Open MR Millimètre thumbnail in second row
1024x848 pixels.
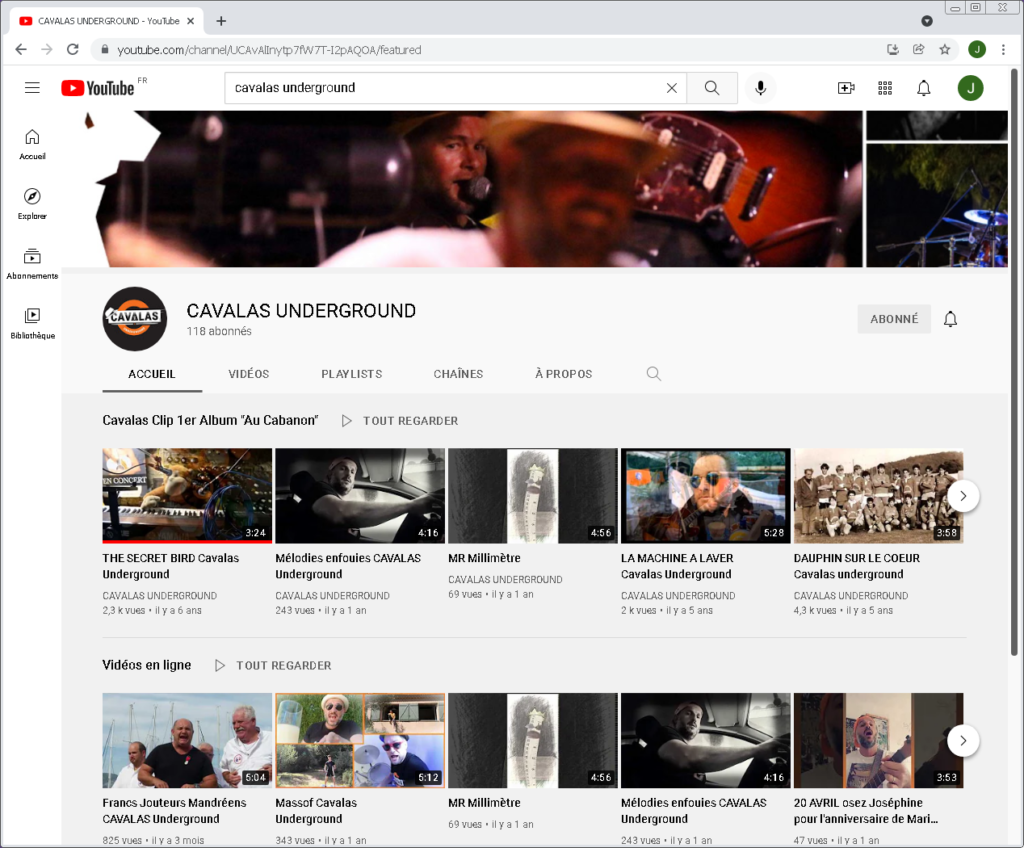pyautogui.click(x=533, y=740)
